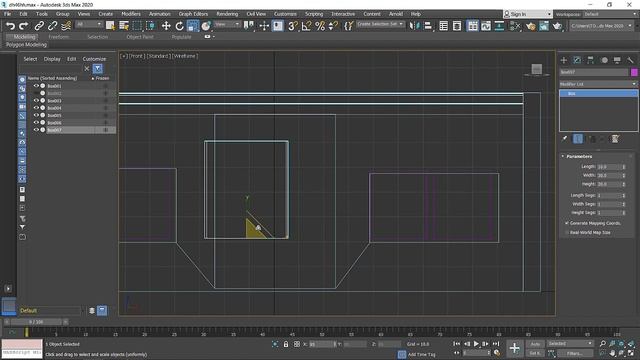Switch to the Utilities panel wrench icon
This screenshot has height=360, width=640.
point(631,60)
